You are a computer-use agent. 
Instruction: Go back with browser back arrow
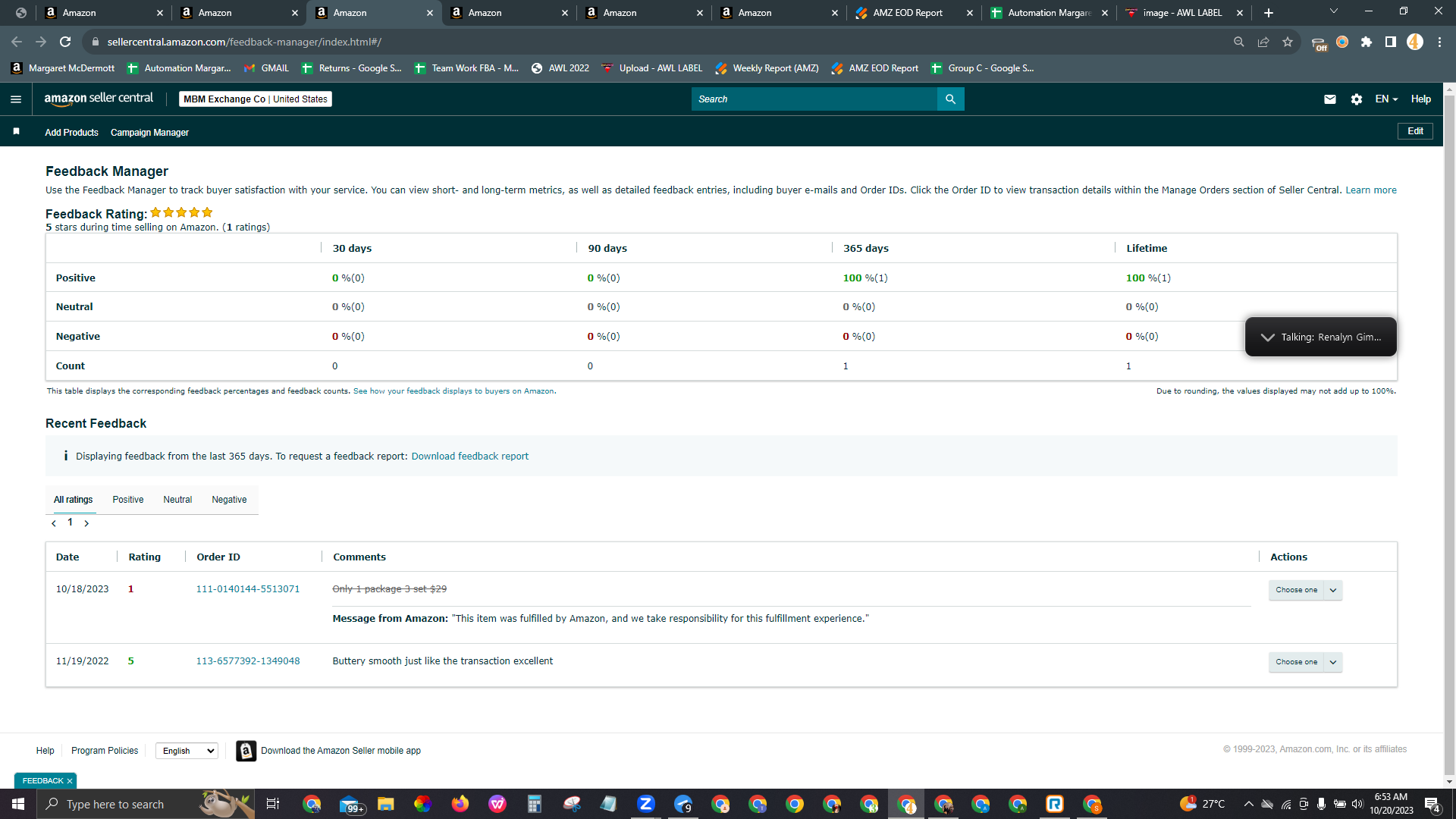point(17,42)
